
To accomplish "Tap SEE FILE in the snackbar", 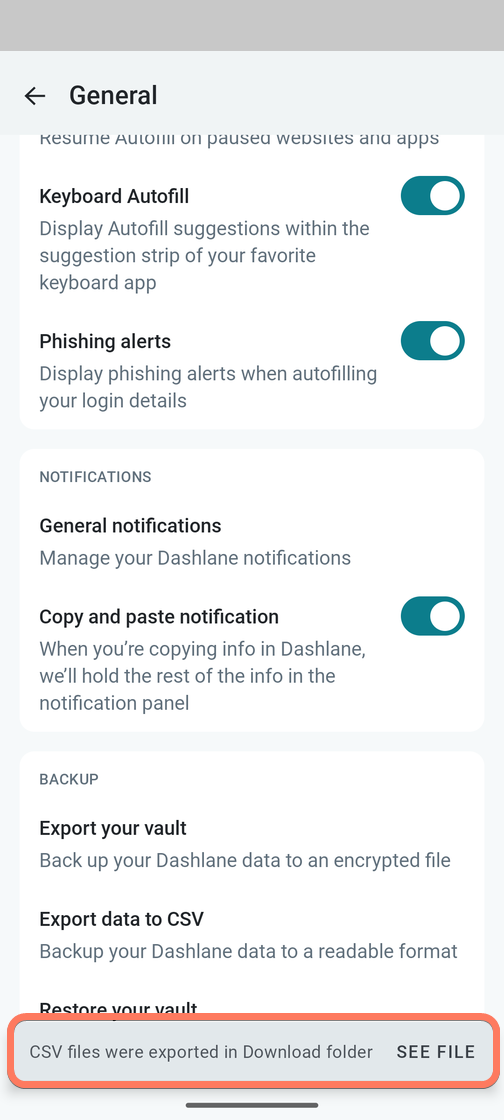I will tap(436, 1051).
